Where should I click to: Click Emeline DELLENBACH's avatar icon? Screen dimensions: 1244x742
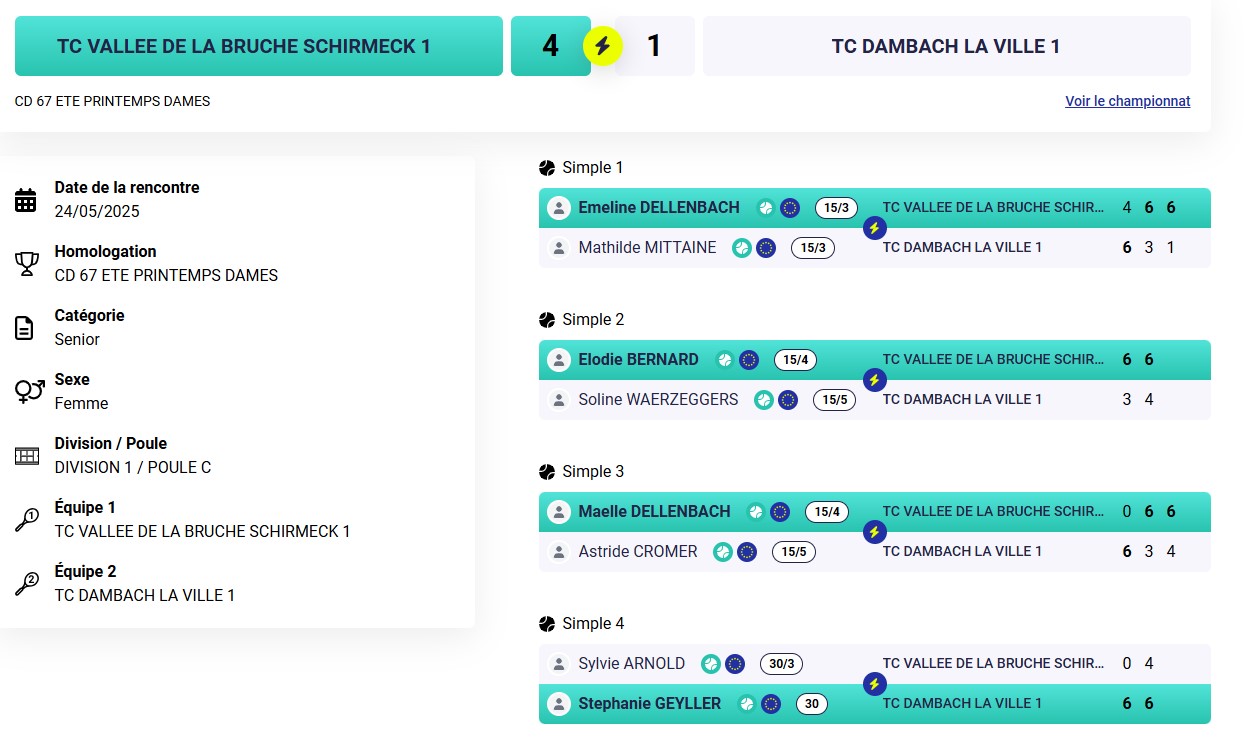tap(558, 208)
